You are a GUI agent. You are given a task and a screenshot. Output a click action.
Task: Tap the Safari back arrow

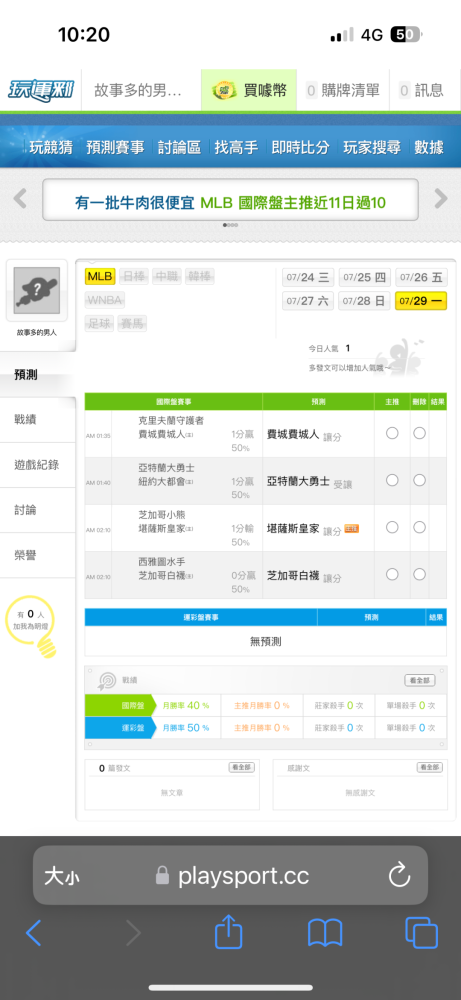[33, 933]
